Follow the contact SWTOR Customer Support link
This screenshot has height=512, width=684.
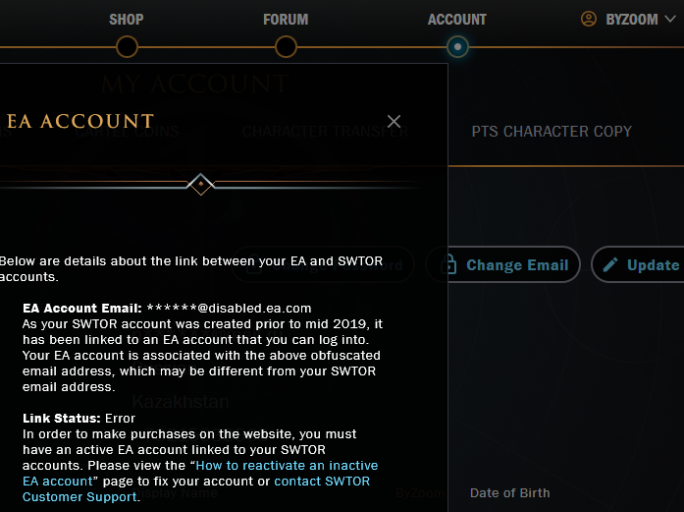[x=321, y=481]
